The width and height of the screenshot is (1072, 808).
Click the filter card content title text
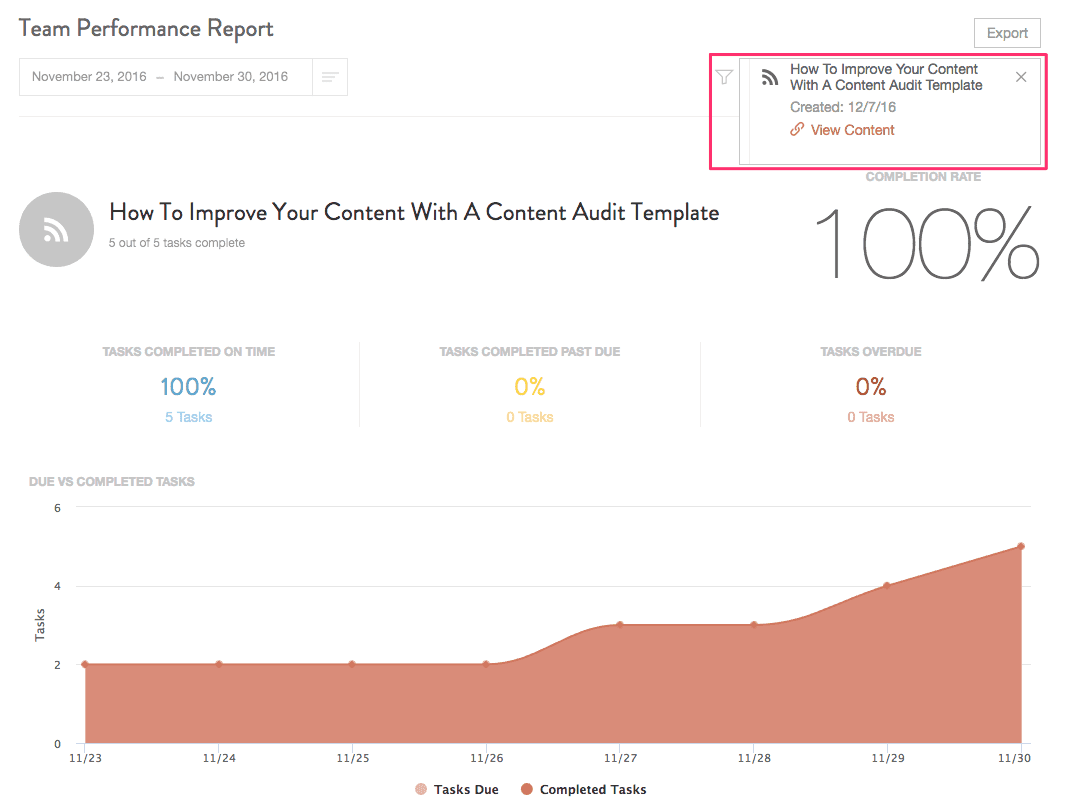click(x=886, y=77)
